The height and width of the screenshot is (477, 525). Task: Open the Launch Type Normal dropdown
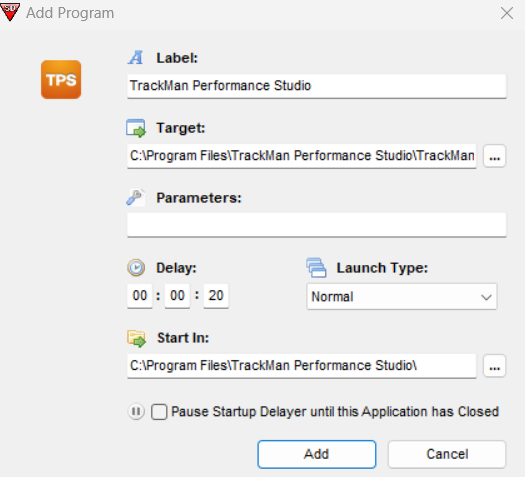click(402, 297)
